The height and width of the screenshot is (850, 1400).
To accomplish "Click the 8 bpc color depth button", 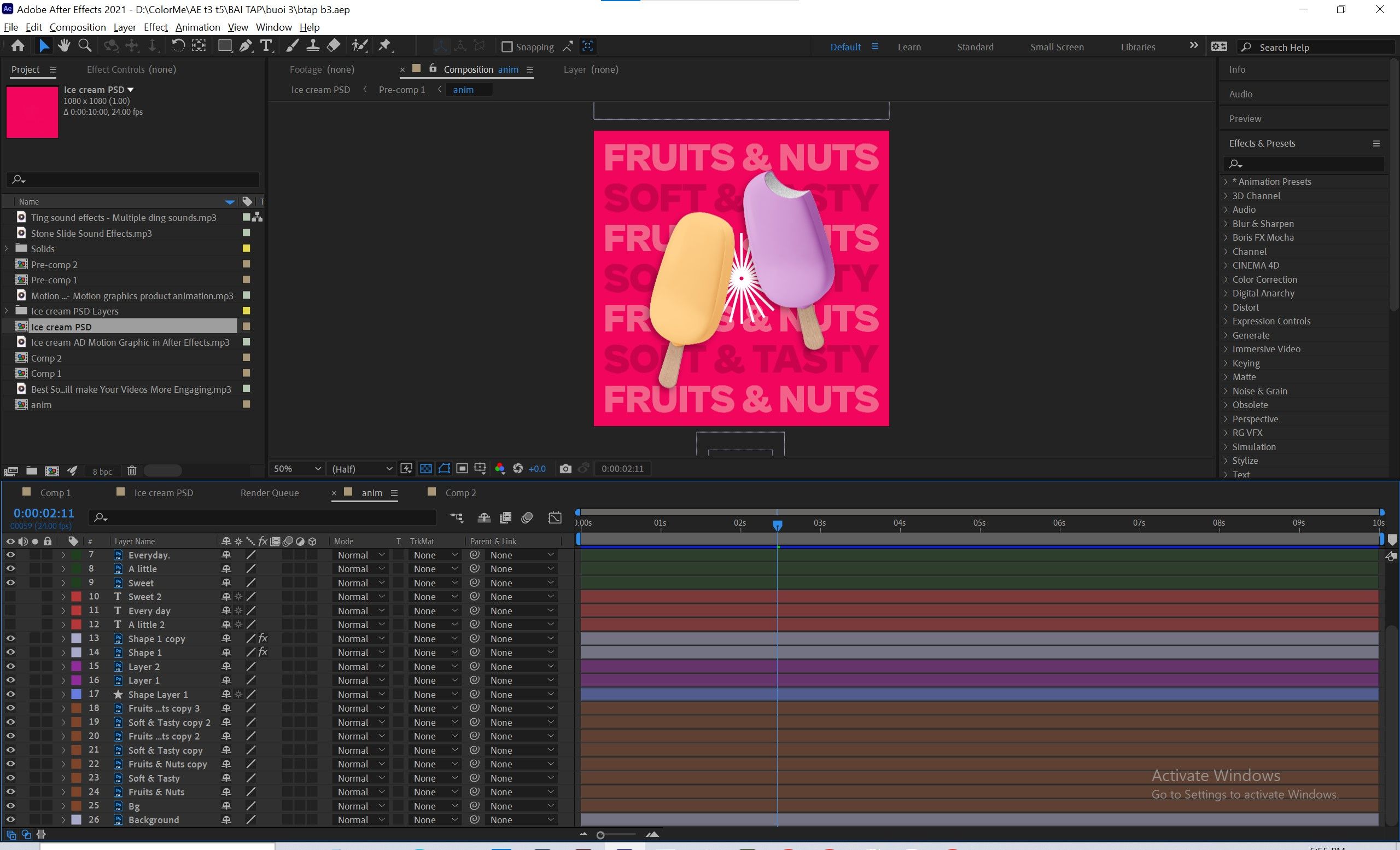I will click(x=102, y=471).
